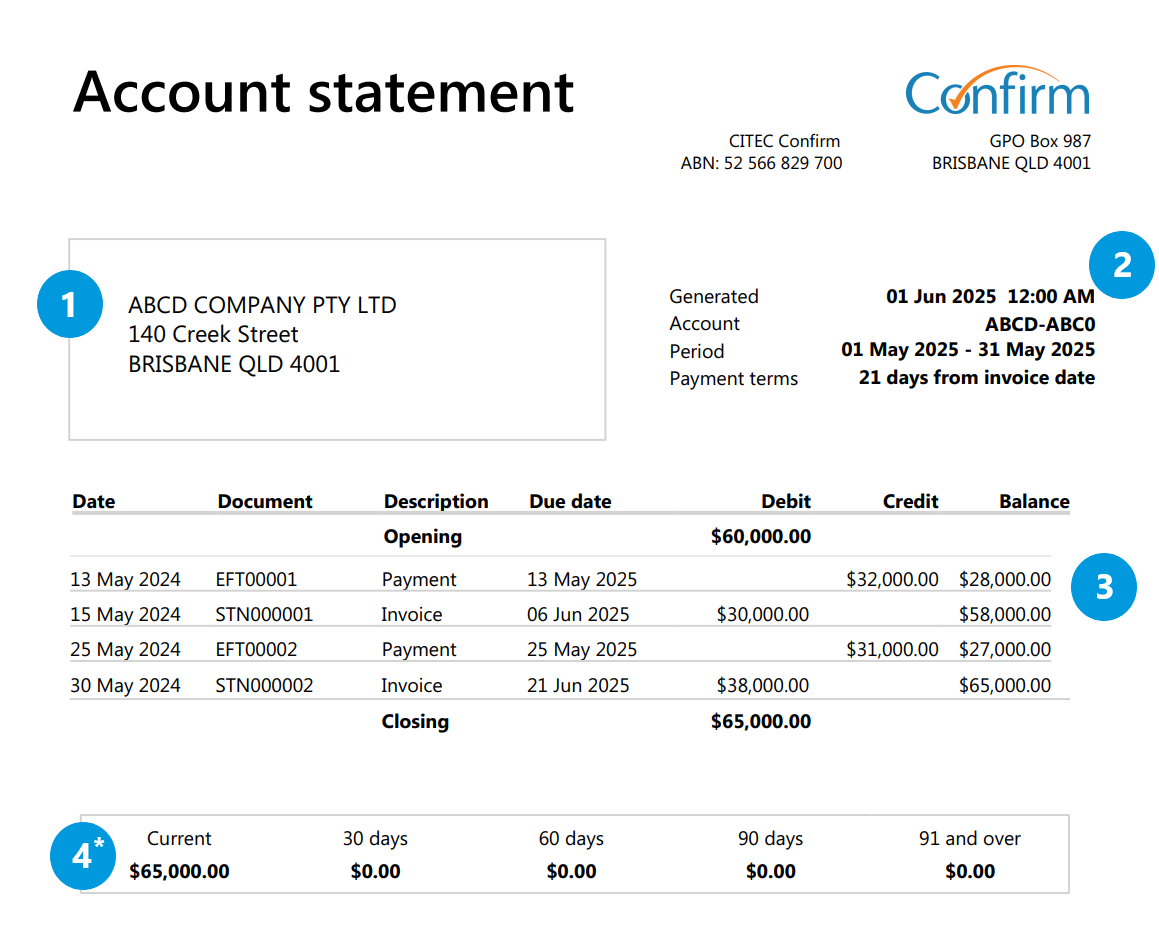Select generated date '01 Jun 2025 12:00 AM'
The width and height of the screenshot is (1159, 952).
coord(990,296)
